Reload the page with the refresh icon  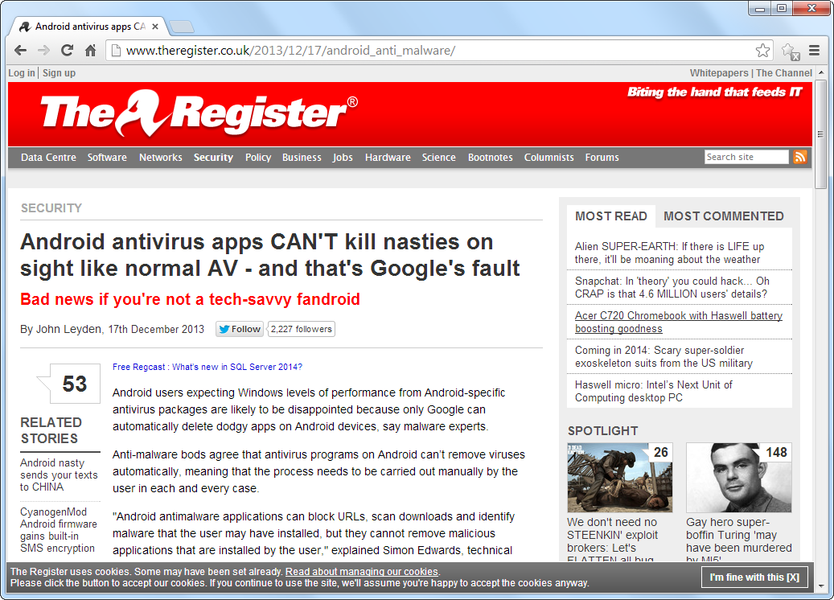click(67, 50)
